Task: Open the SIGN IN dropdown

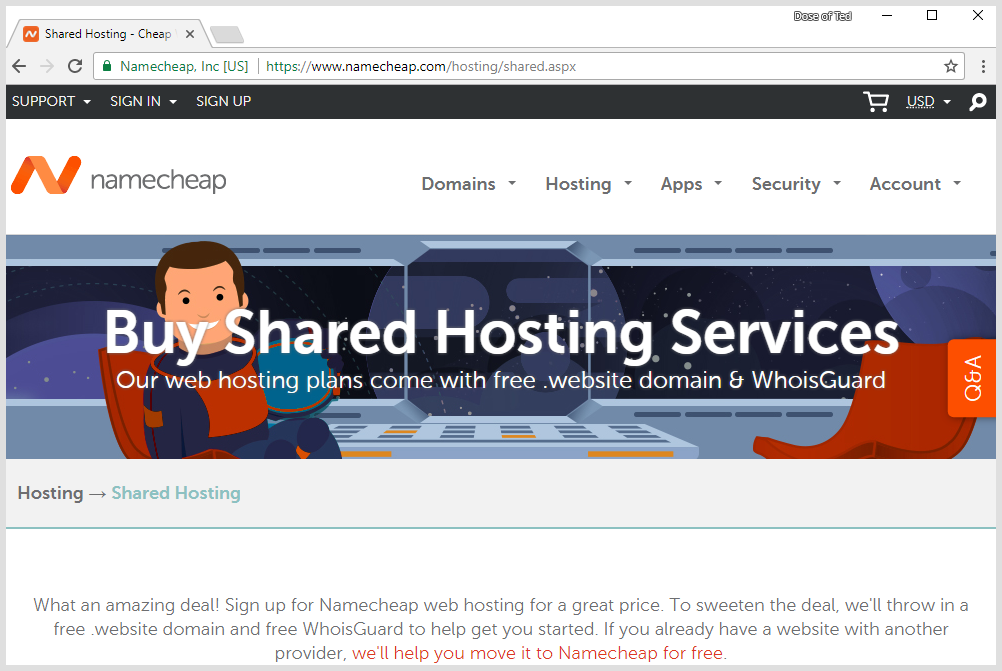Action: (x=135, y=101)
